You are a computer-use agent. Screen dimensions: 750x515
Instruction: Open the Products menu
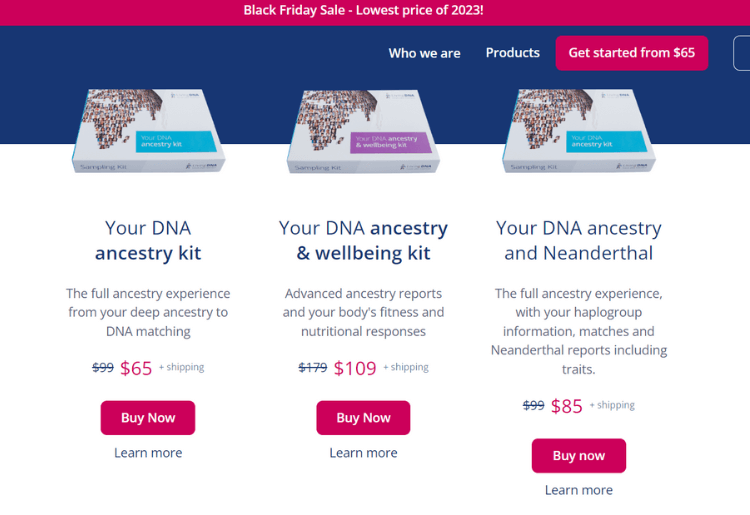[512, 53]
